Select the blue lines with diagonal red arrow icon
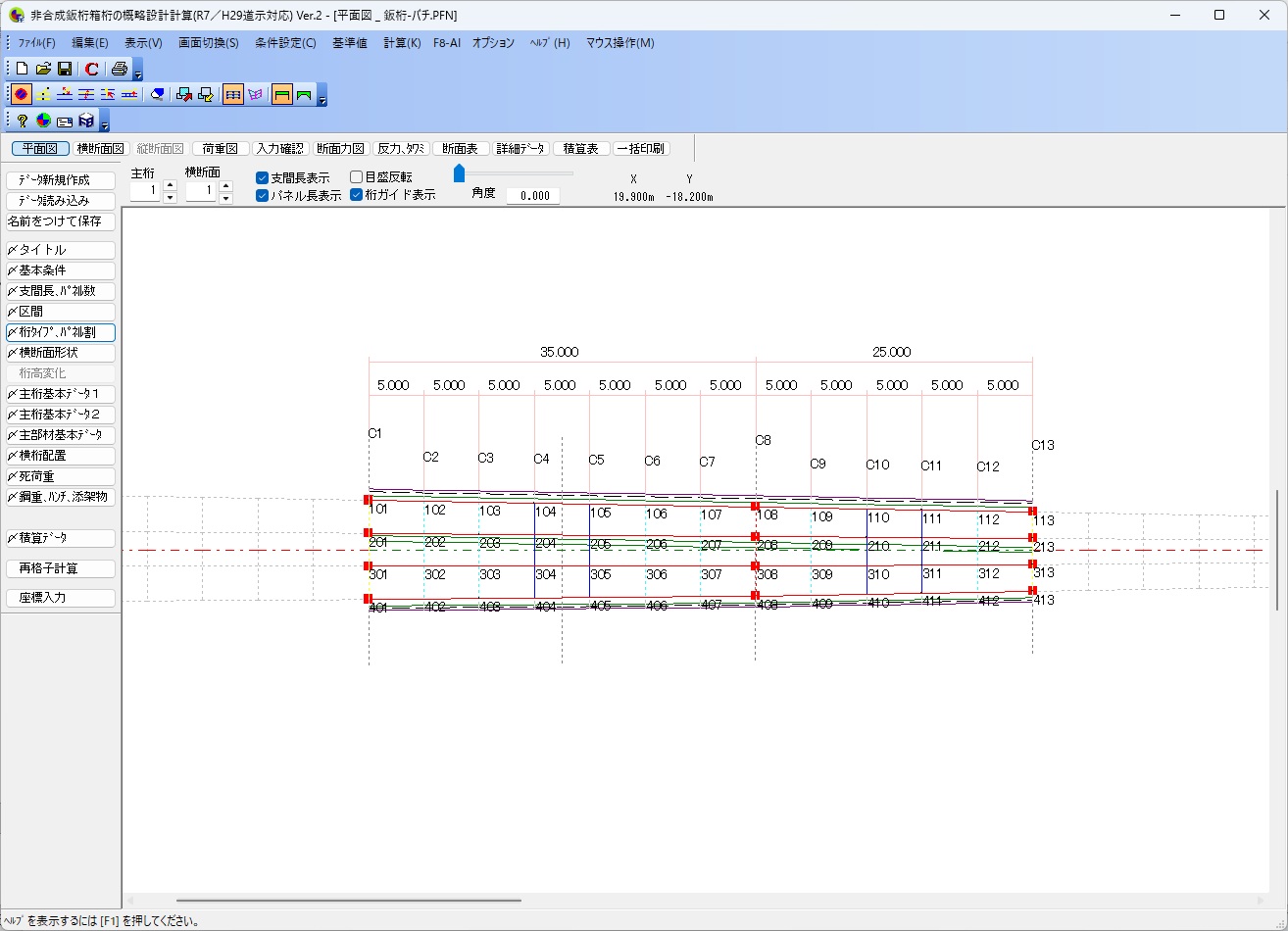This screenshot has height=931, width=1288. (x=108, y=94)
